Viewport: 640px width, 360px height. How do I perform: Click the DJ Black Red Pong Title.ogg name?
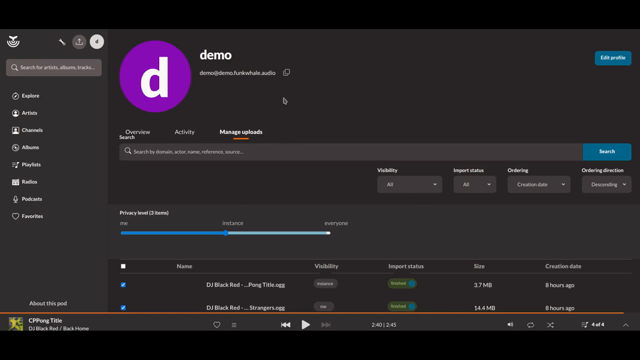point(246,285)
